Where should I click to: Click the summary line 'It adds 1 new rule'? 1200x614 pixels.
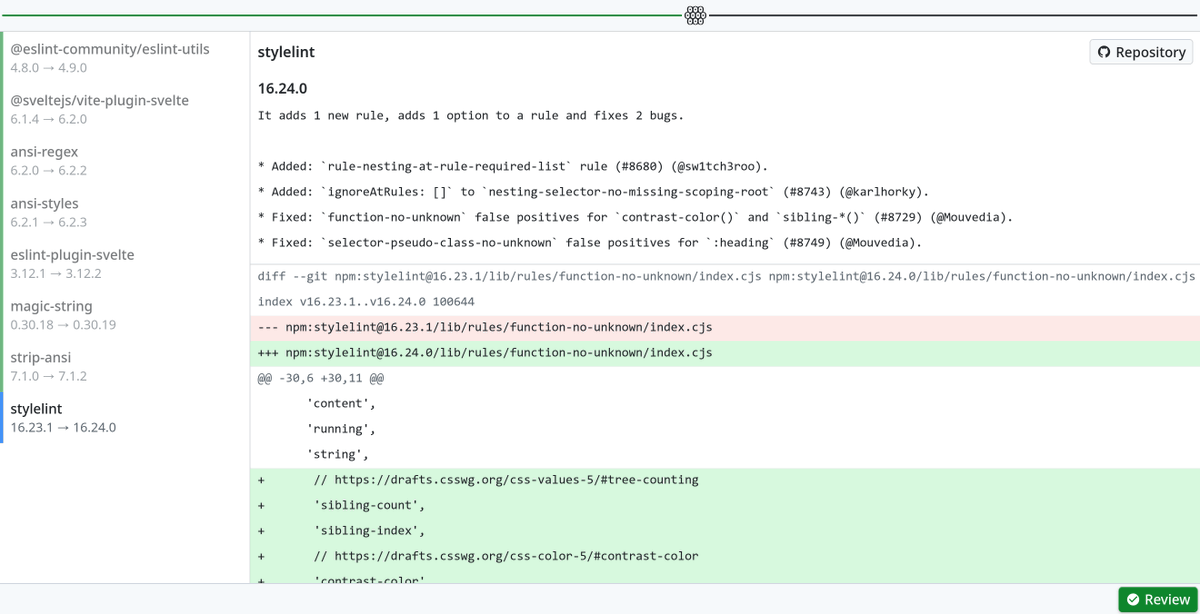[471, 116]
